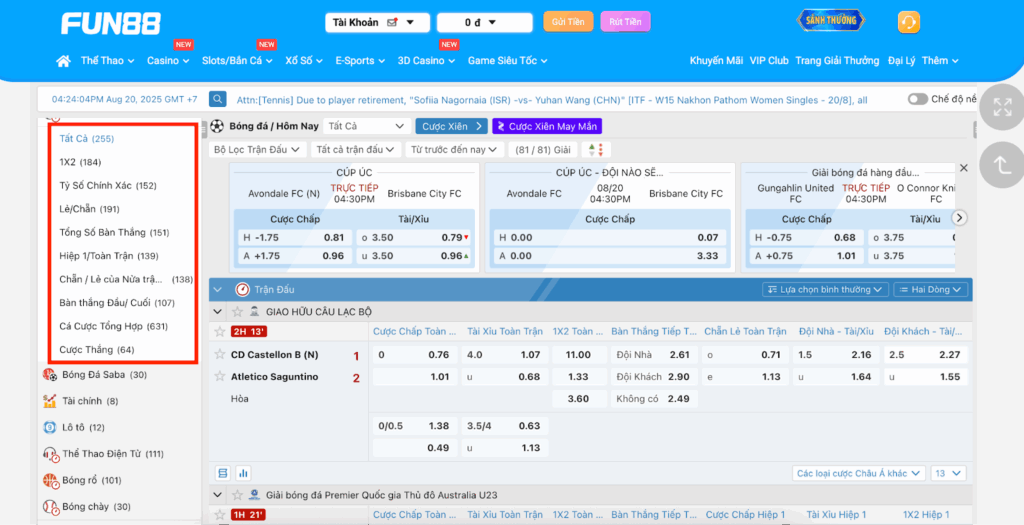Star the Australia U23 Premier league
Screen dimensions: 1024x525
pos(238,496)
